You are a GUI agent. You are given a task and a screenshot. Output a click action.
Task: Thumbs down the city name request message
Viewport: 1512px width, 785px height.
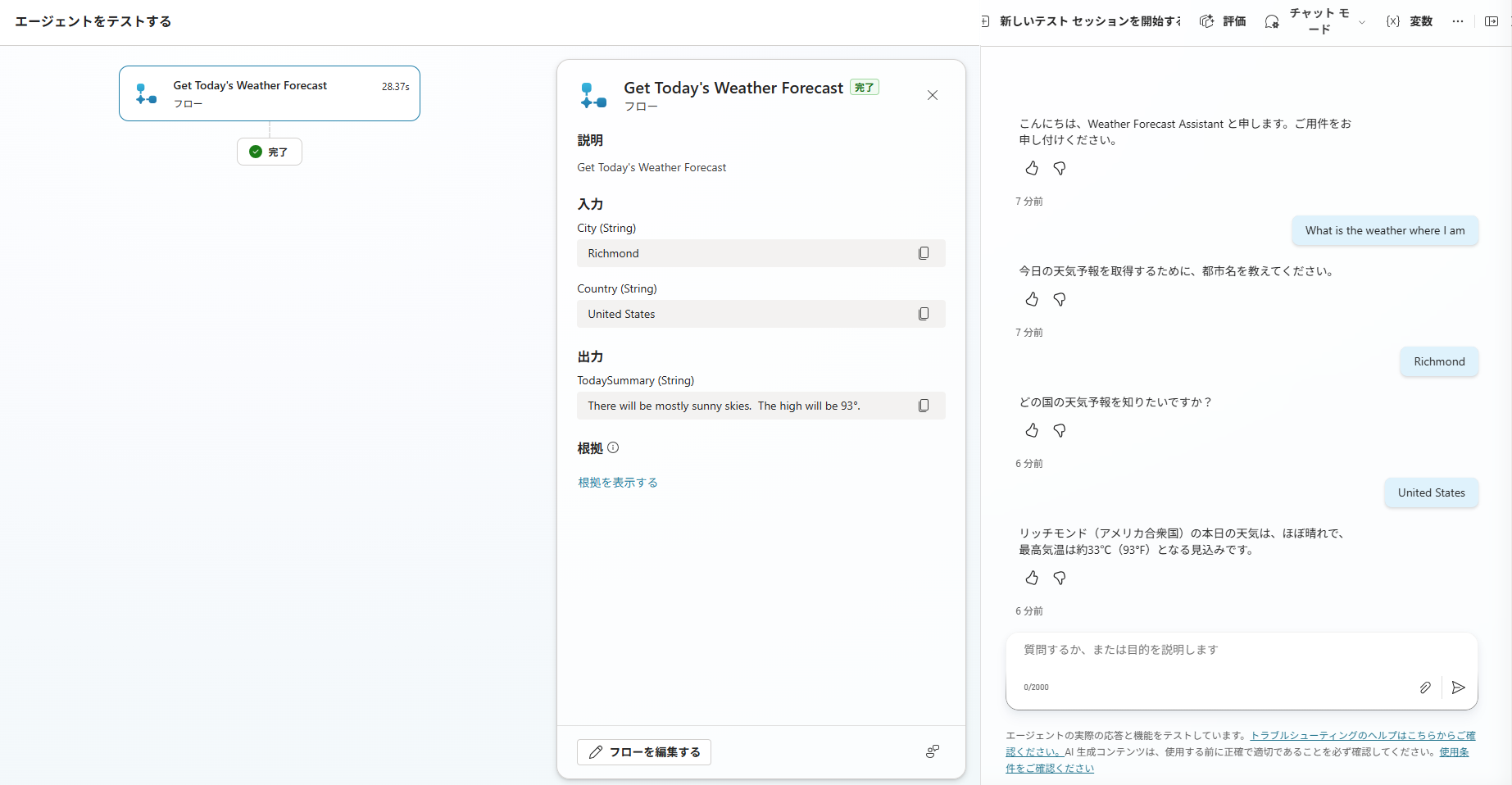(x=1060, y=299)
